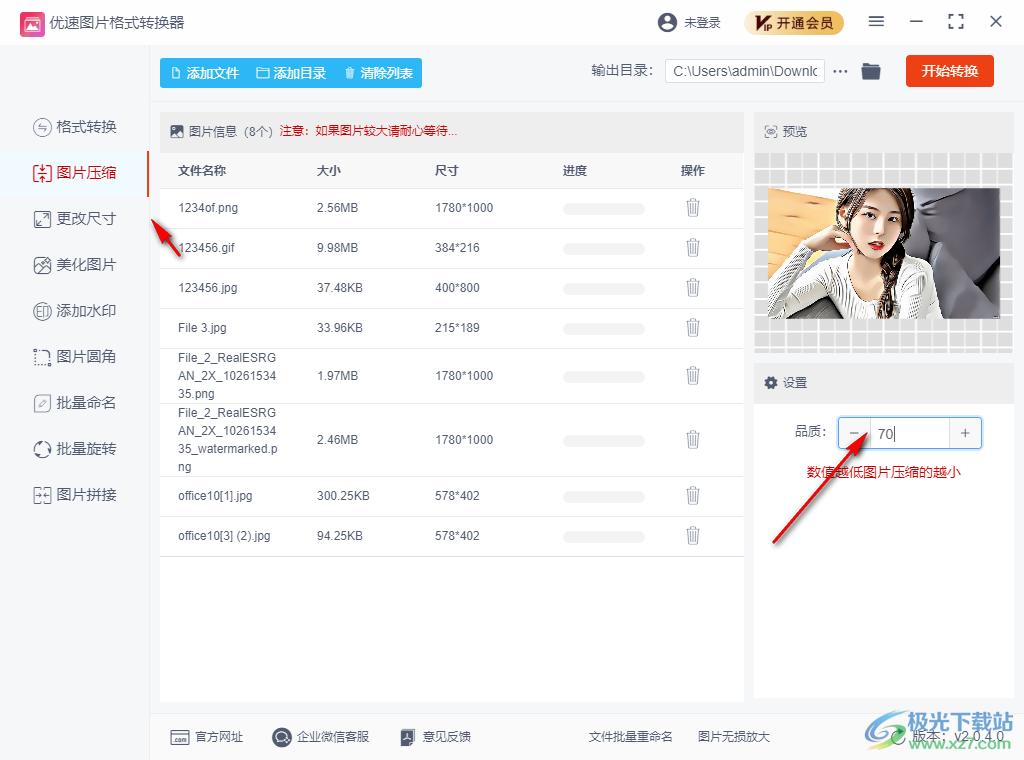Click the 文件名称 column header

pyautogui.click(x=202, y=170)
